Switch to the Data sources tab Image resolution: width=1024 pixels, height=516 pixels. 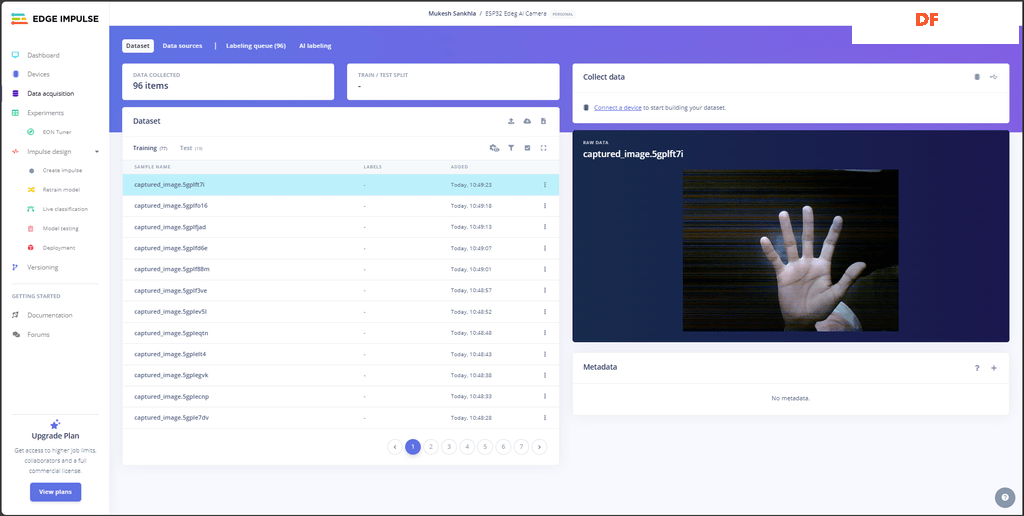pos(182,46)
